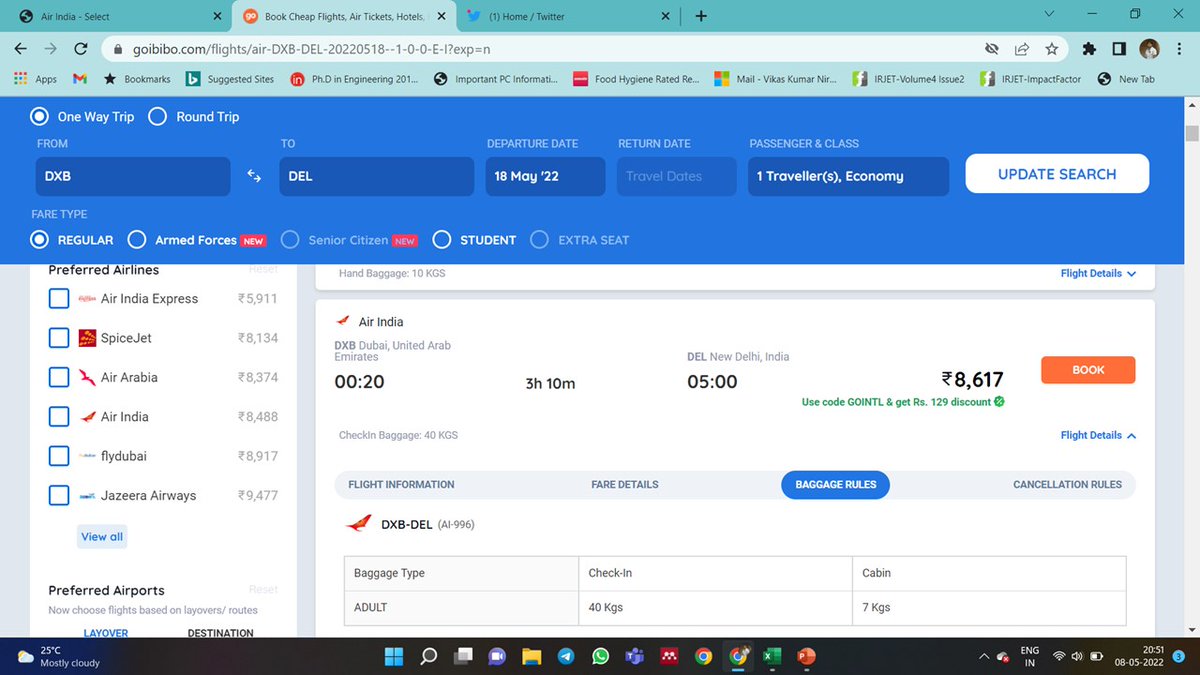1200x675 pixels.
Task: Expand all airlines with View all
Action: pyautogui.click(x=102, y=537)
